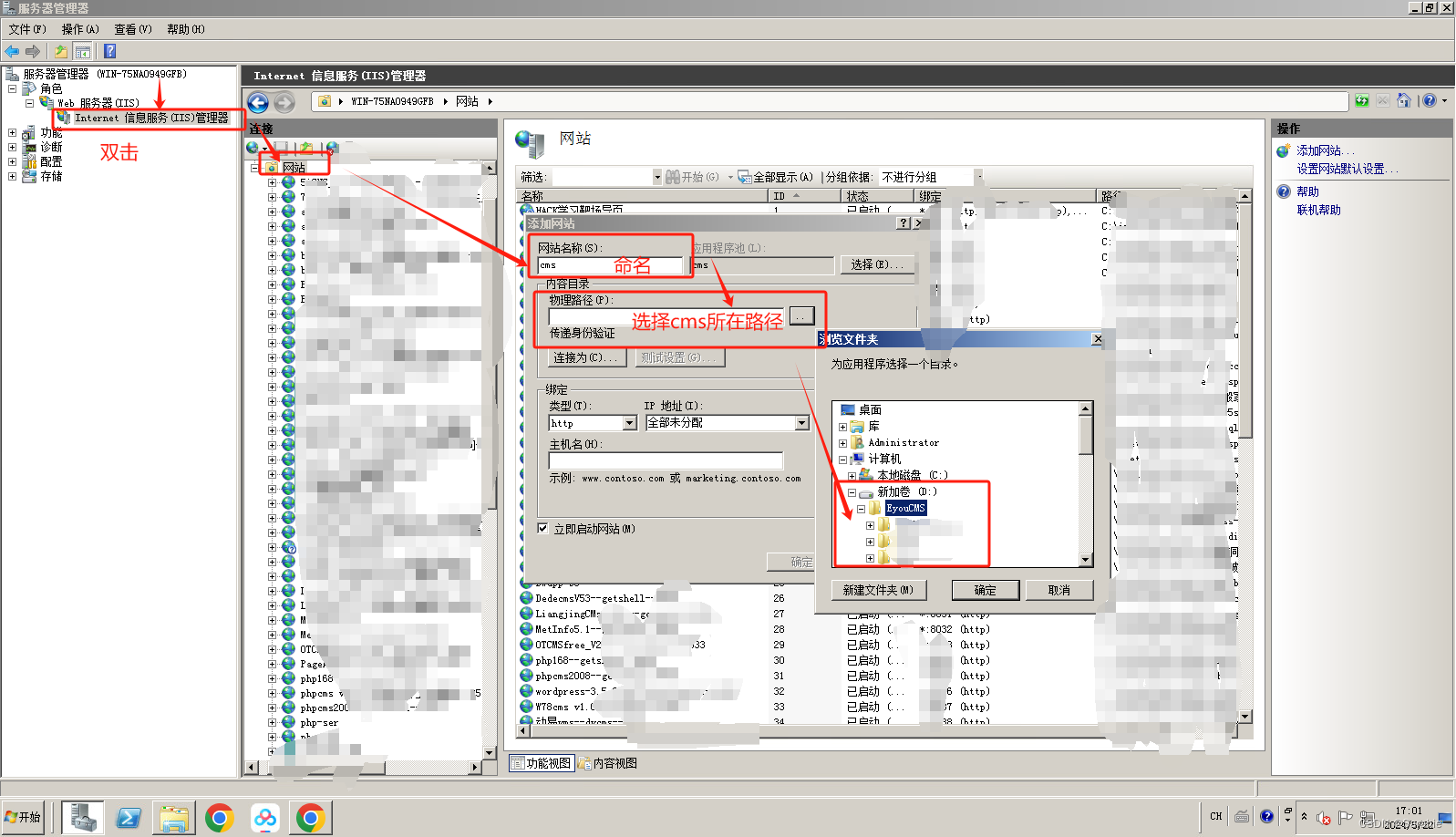
Task: Expand the Features (功能) tree node
Action: [13, 132]
